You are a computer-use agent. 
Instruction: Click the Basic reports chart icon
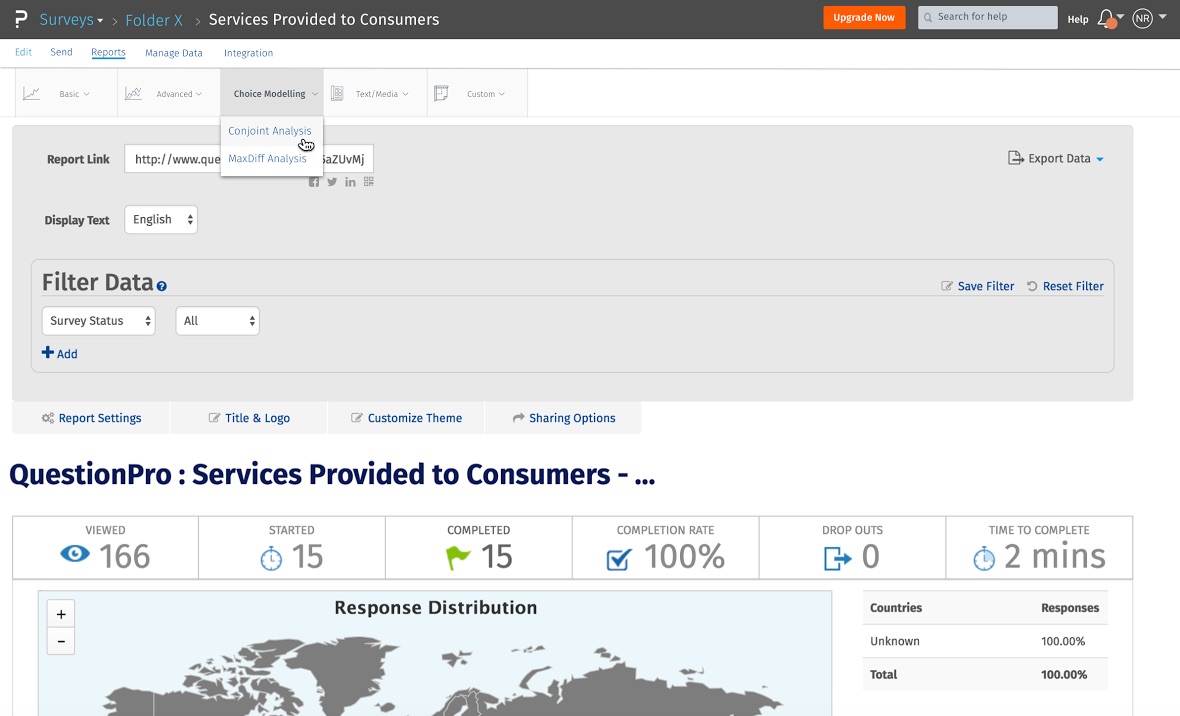(31, 93)
